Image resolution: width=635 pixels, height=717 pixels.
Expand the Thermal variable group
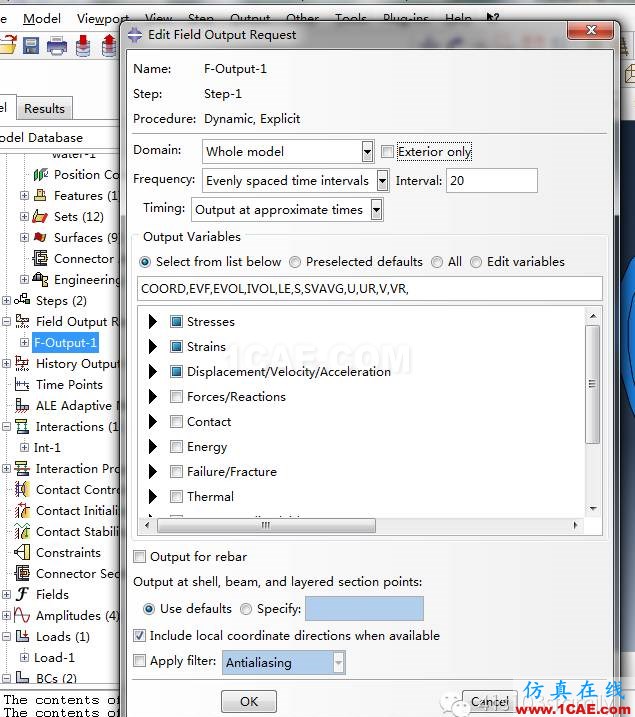153,496
